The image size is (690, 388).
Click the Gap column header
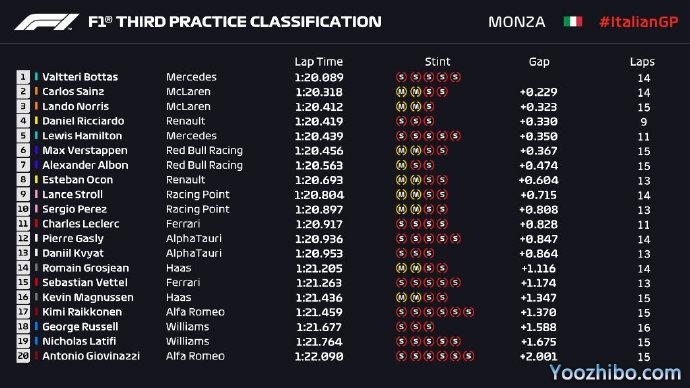click(539, 62)
